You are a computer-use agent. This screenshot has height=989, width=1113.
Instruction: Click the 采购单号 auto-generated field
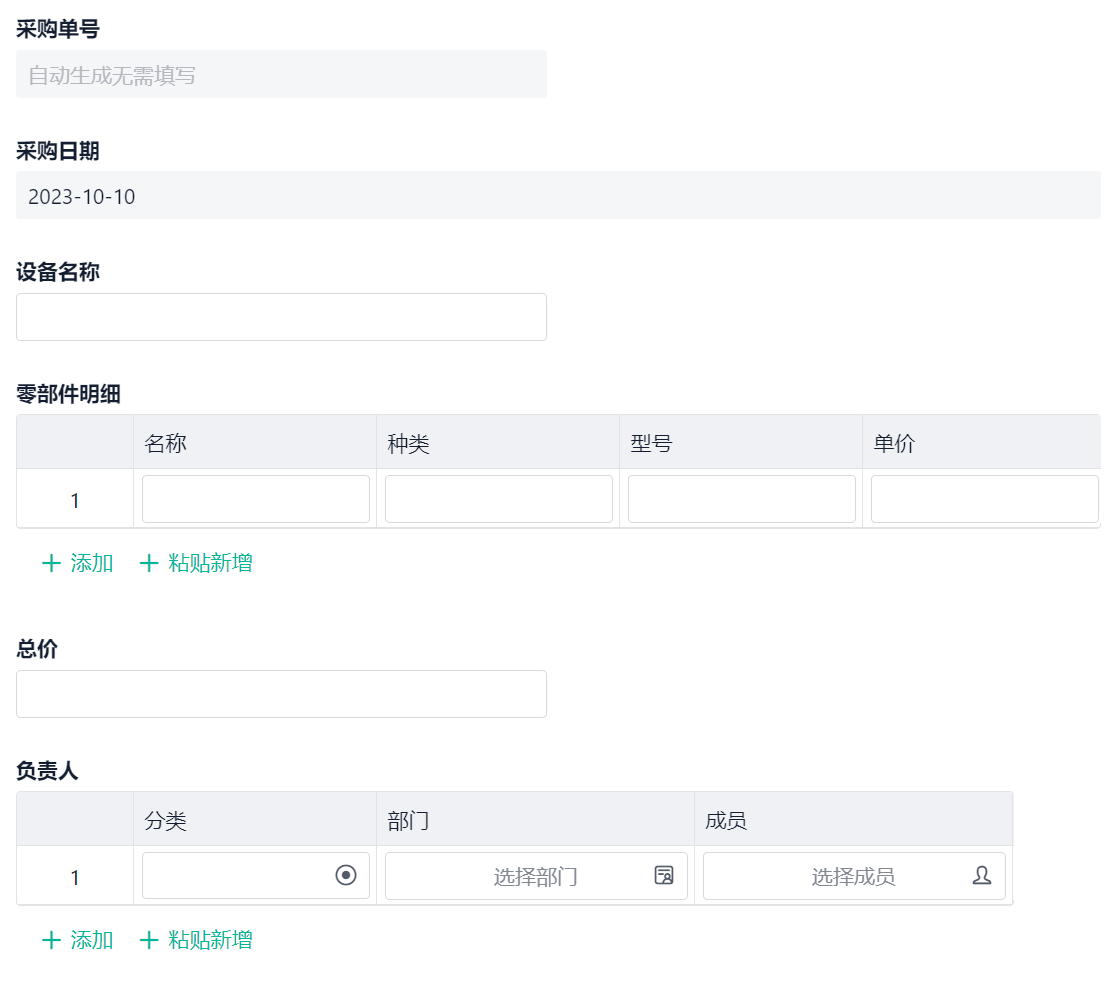[281, 74]
